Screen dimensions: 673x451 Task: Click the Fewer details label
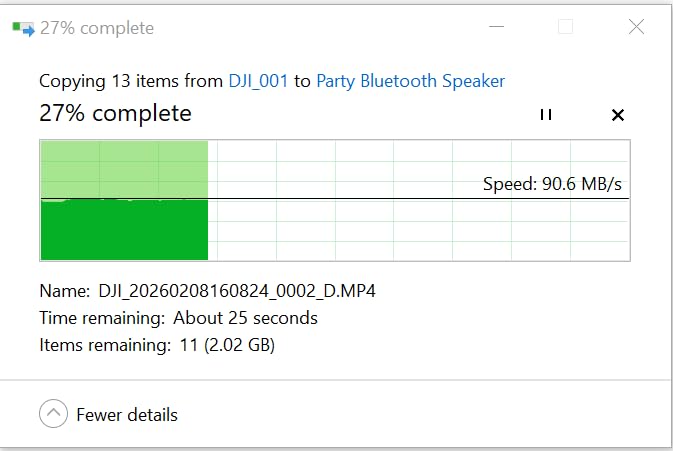click(127, 414)
